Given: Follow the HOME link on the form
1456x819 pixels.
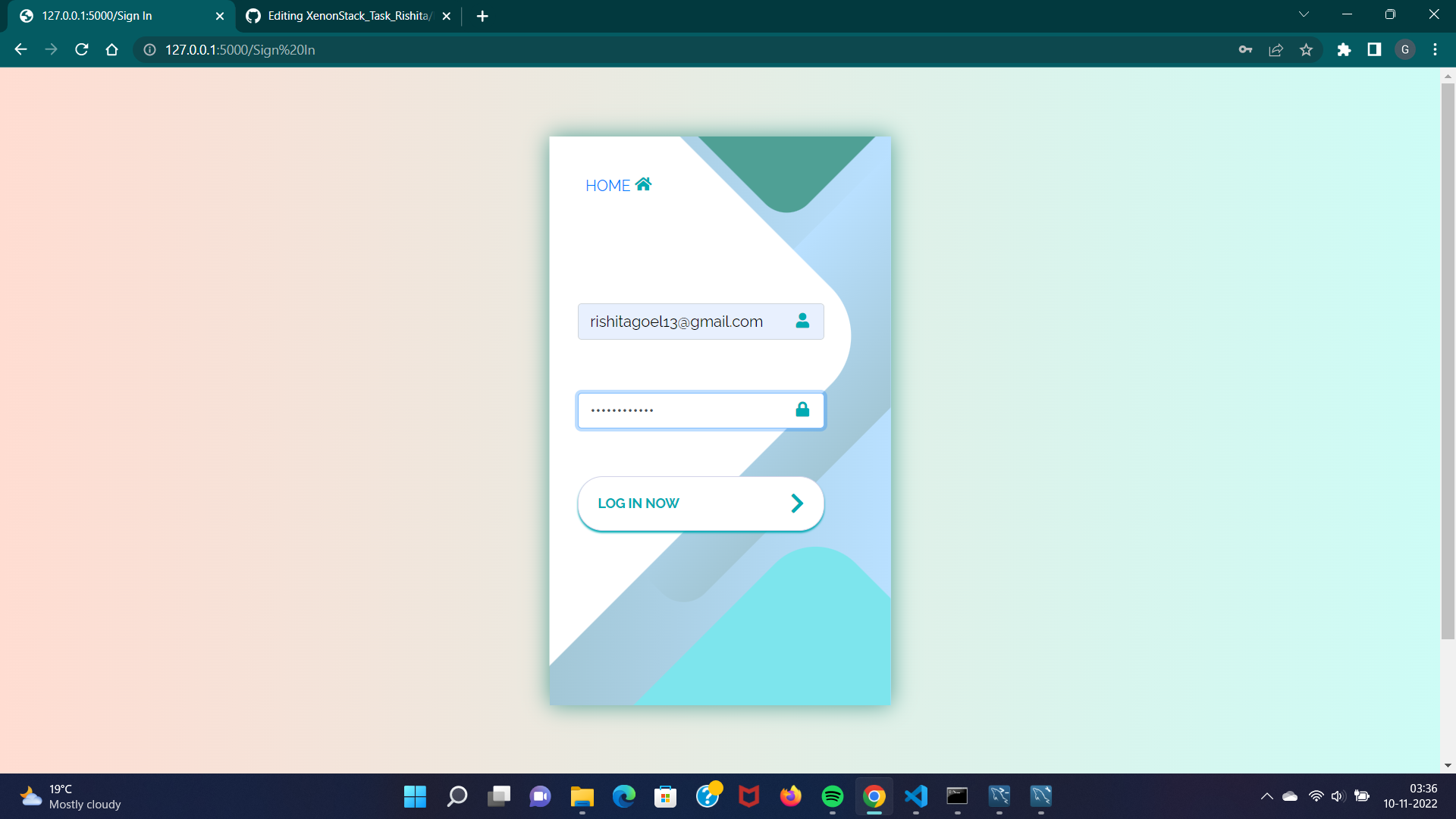Looking at the screenshot, I should [607, 184].
